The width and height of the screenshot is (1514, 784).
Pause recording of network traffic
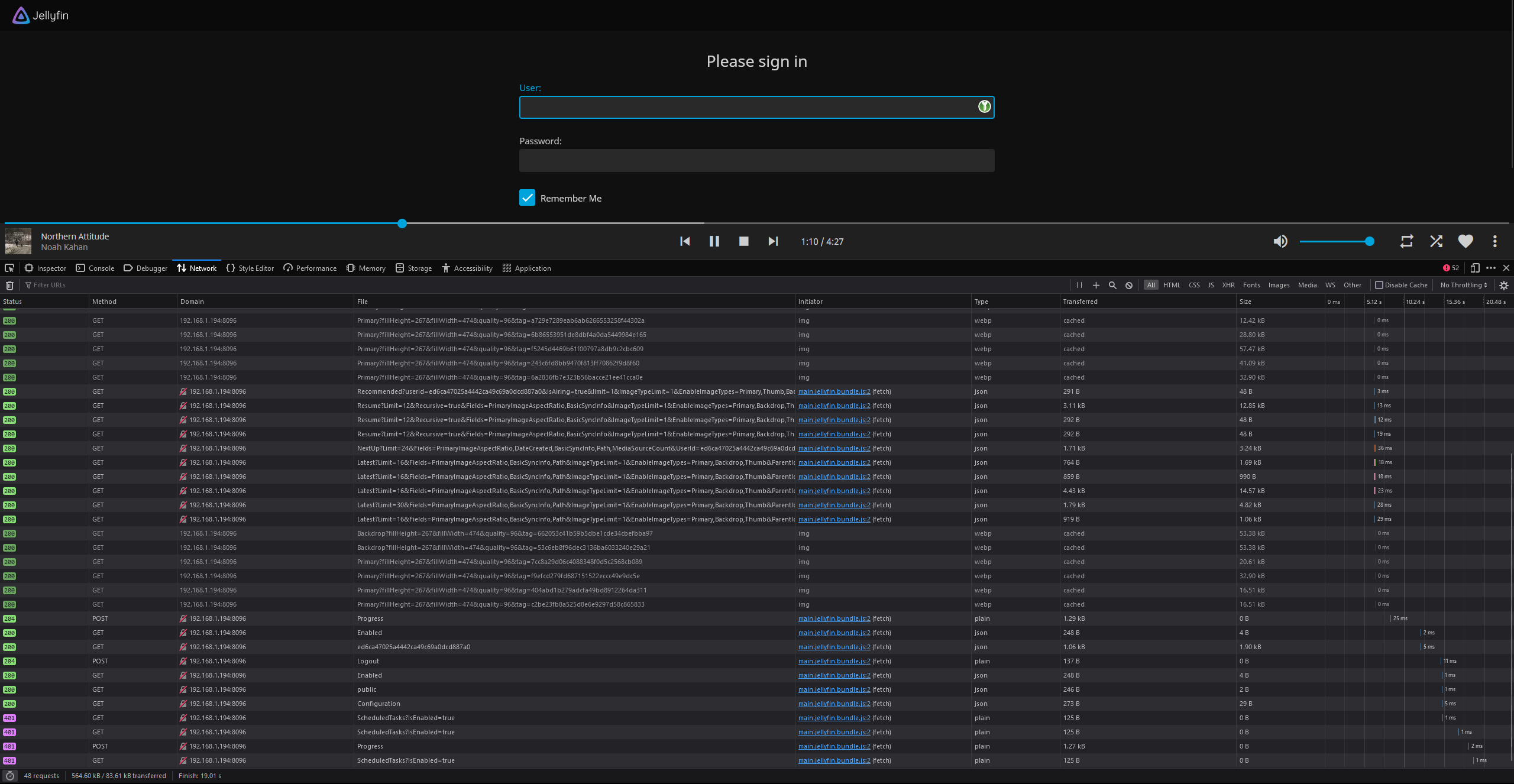click(1079, 285)
